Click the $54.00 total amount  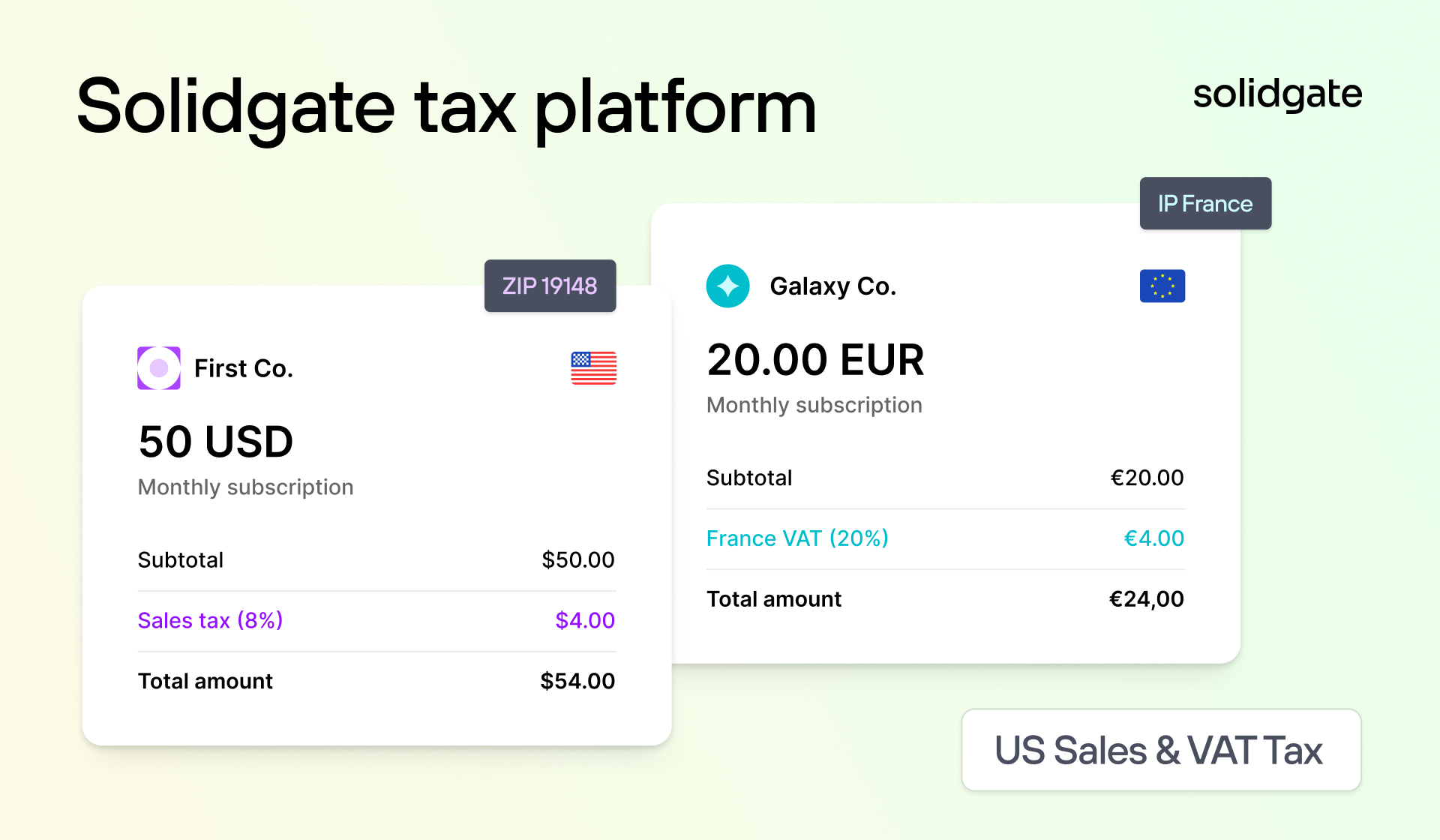[x=577, y=681]
